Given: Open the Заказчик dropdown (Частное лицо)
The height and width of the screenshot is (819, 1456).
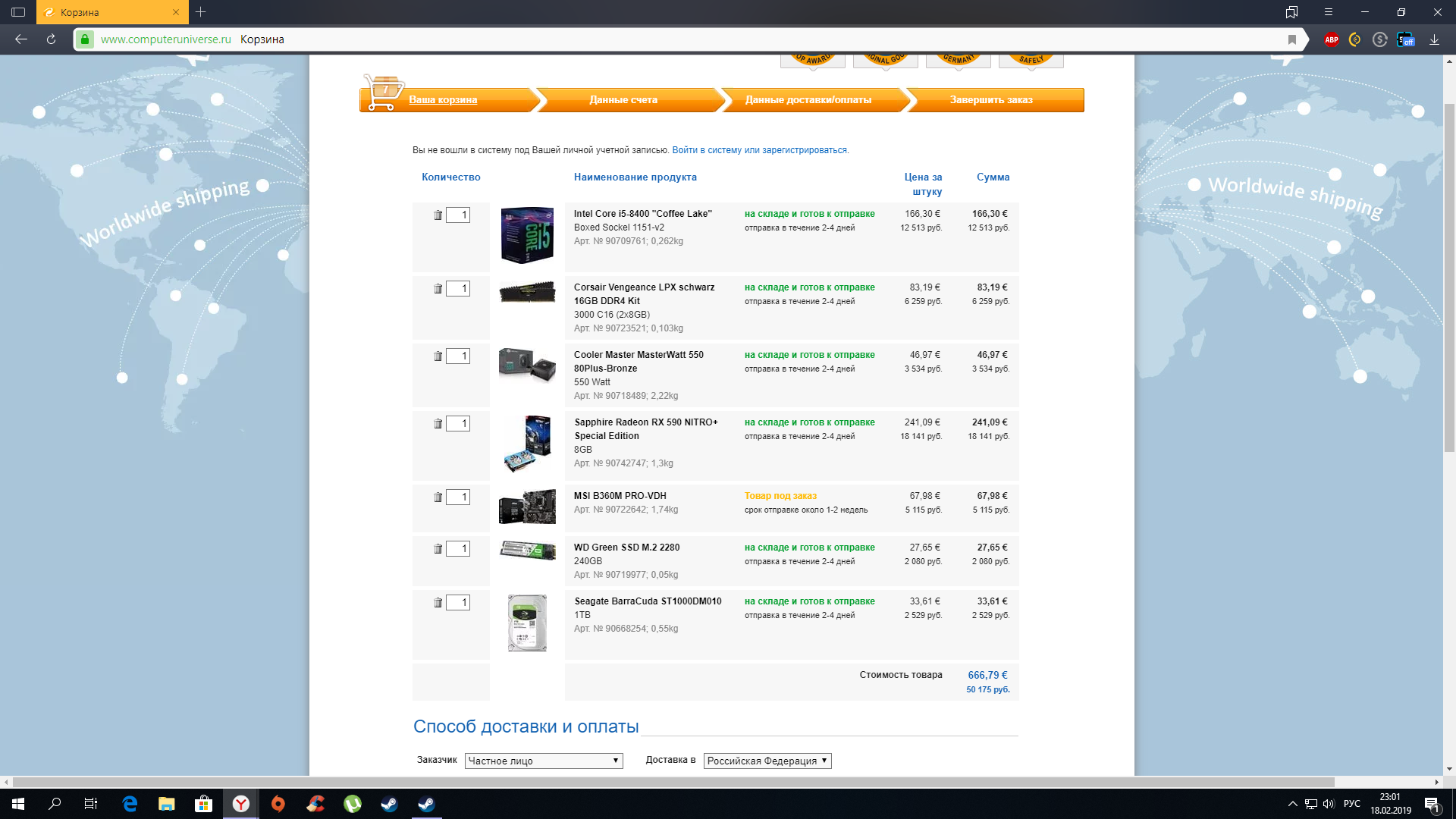Looking at the screenshot, I should (544, 761).
